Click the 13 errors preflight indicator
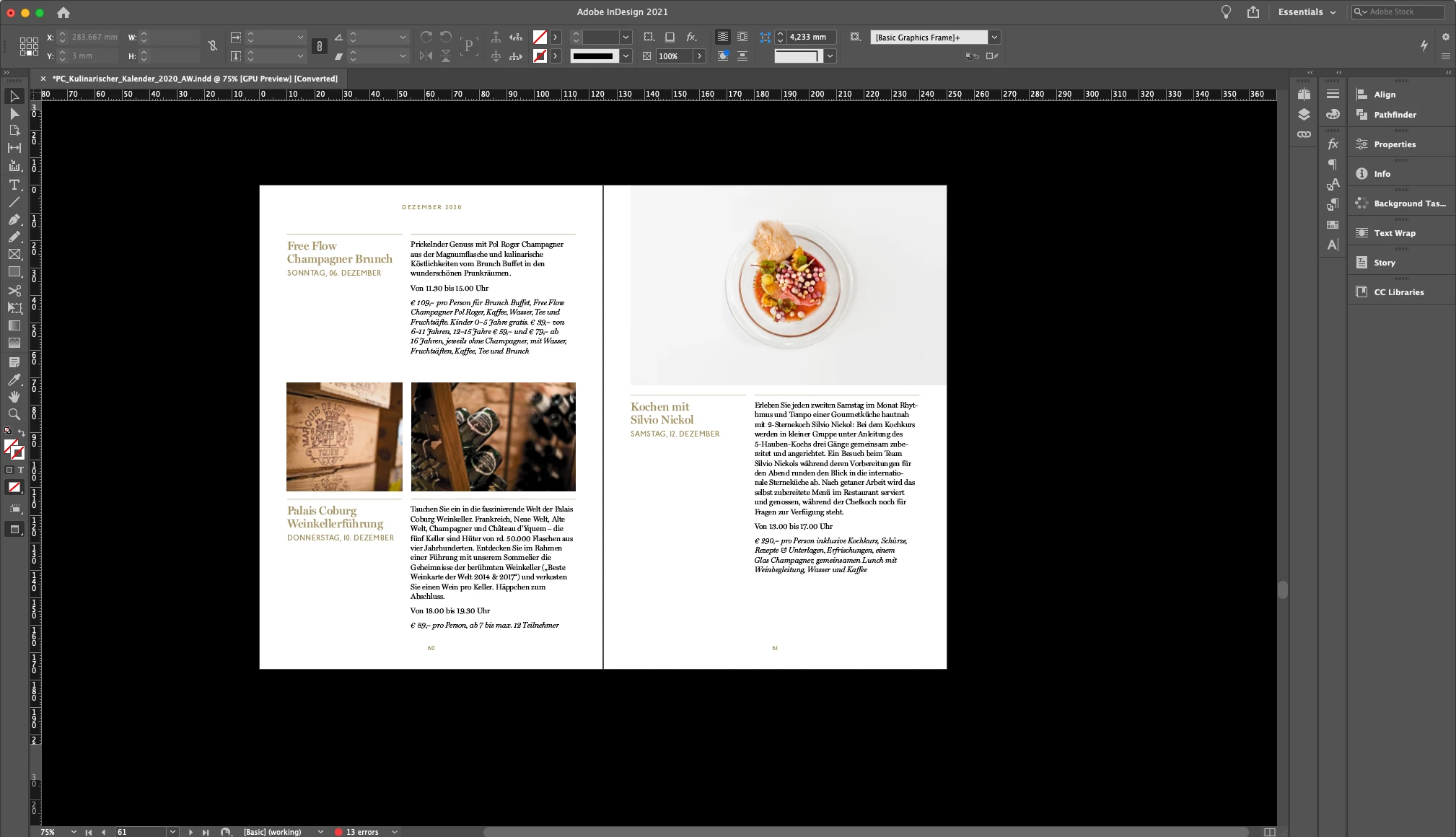 pos(361,832)
